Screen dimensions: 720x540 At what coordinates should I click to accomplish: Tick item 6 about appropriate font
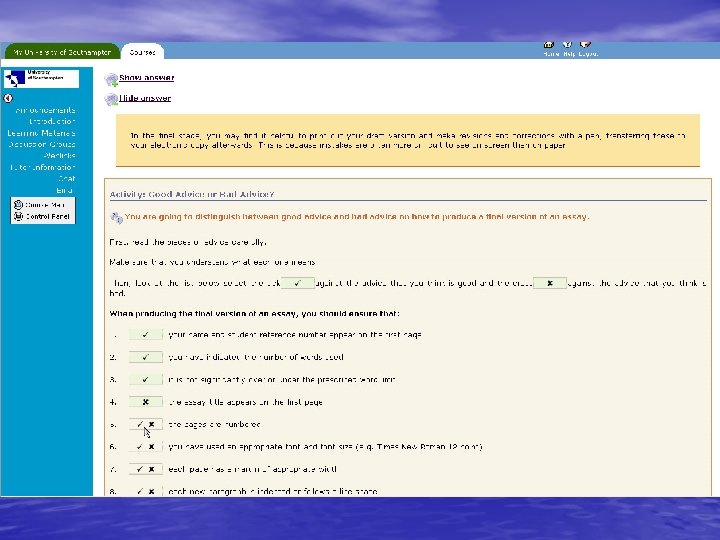(x=140, y=446)
